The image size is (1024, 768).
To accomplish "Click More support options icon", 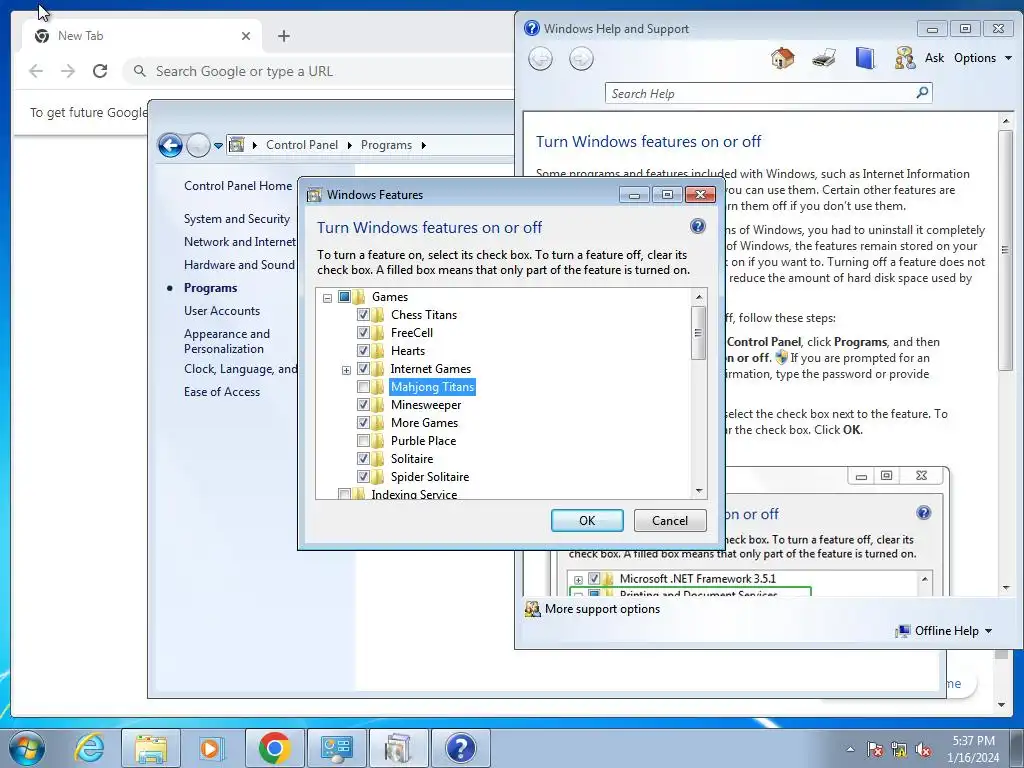I will click(533, 609).
